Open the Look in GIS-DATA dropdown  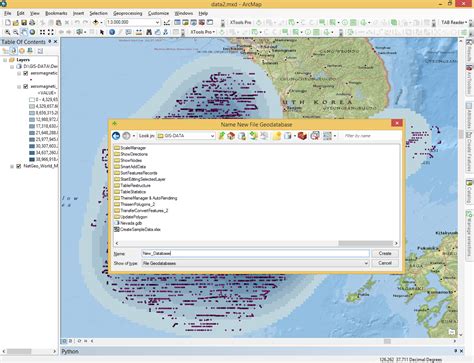click(212, 136)
